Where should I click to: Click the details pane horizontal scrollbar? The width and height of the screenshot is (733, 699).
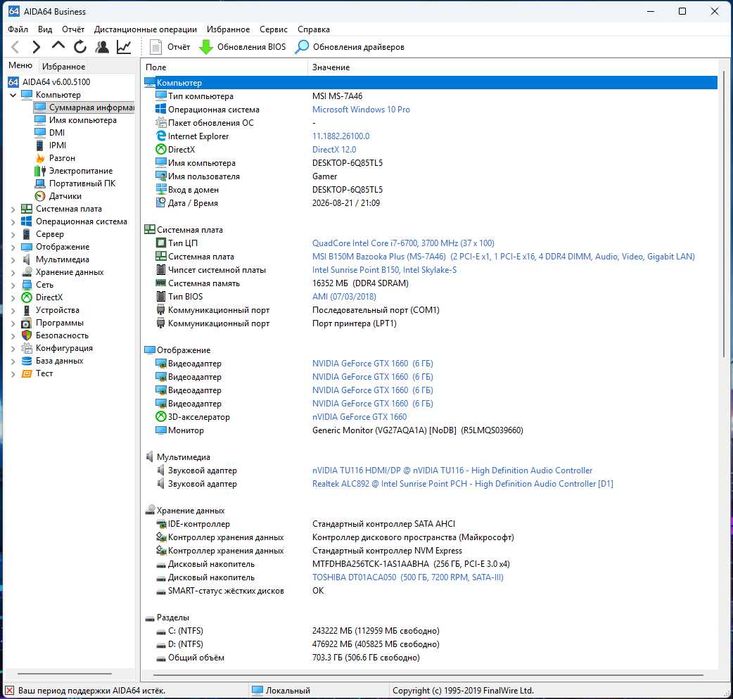[x=428, y=675]
